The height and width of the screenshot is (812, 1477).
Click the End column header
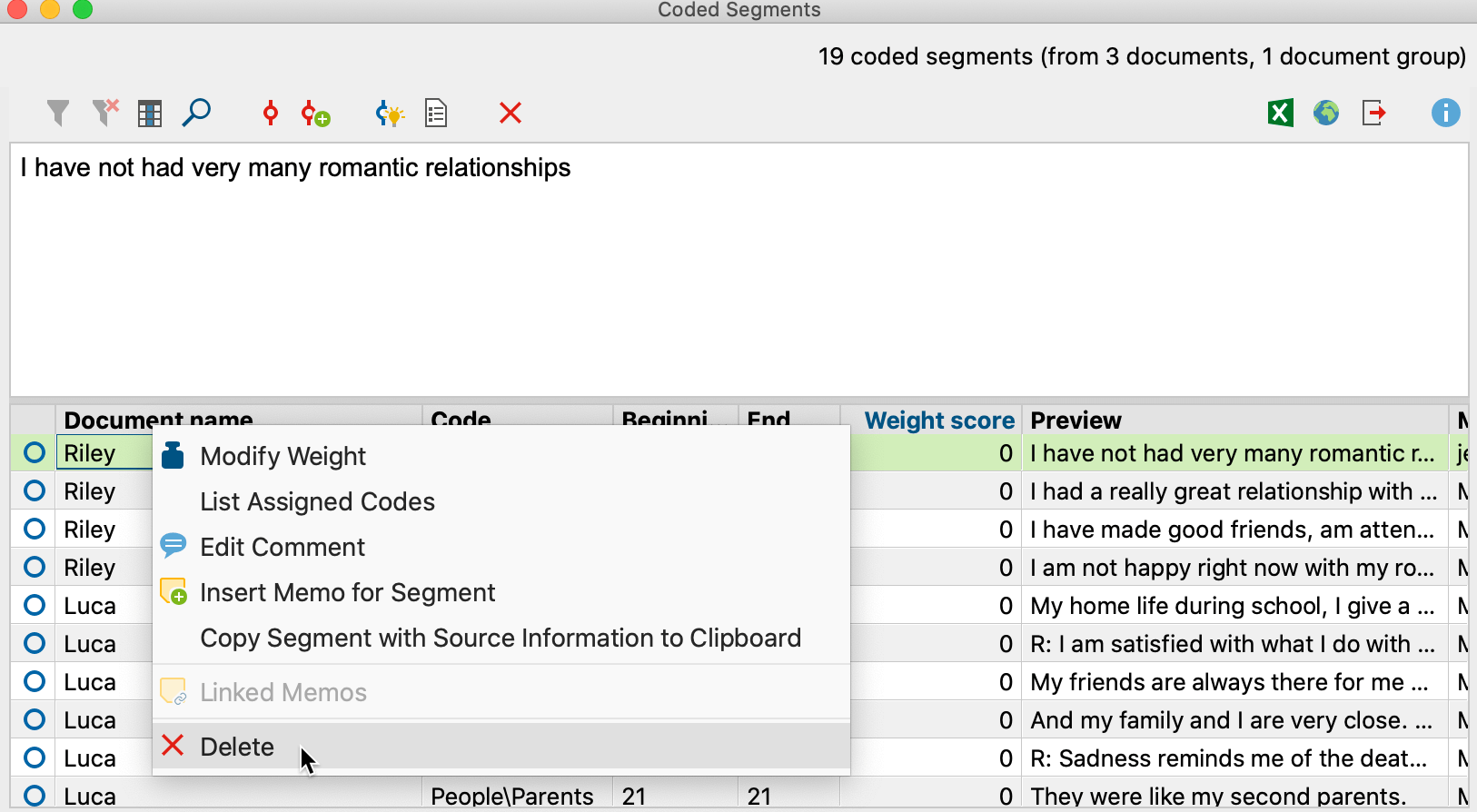pyautogui.click(x=788, y=420)
